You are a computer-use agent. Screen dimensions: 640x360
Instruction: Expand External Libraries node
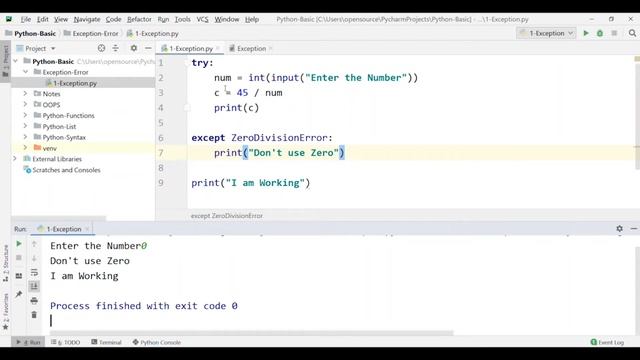15,159
